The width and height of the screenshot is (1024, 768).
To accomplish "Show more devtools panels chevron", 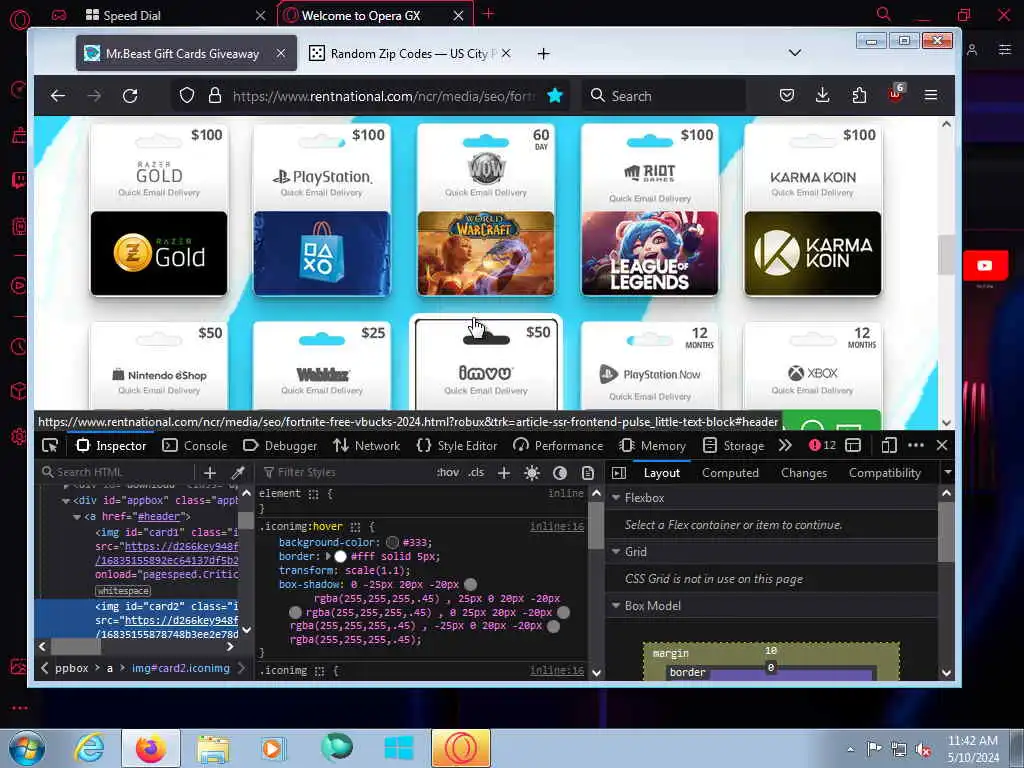I will pyautogui.click(x=785, y=445).
